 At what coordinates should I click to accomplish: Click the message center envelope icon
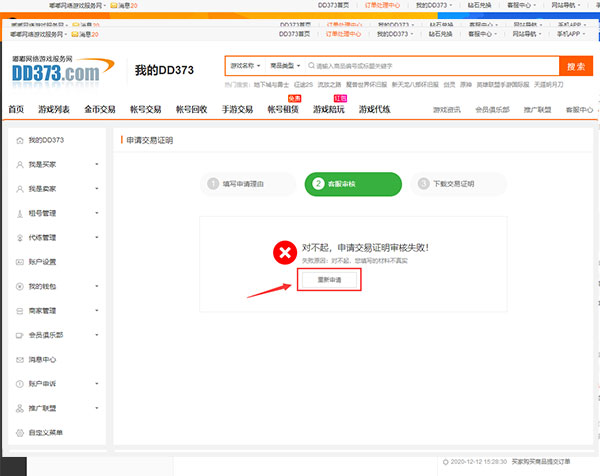coord(20,359)
